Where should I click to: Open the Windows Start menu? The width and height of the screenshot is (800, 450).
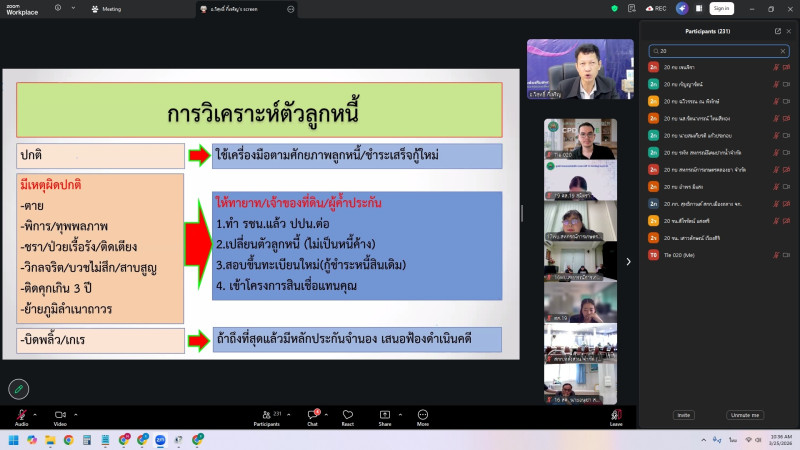[x=14, y=439]
